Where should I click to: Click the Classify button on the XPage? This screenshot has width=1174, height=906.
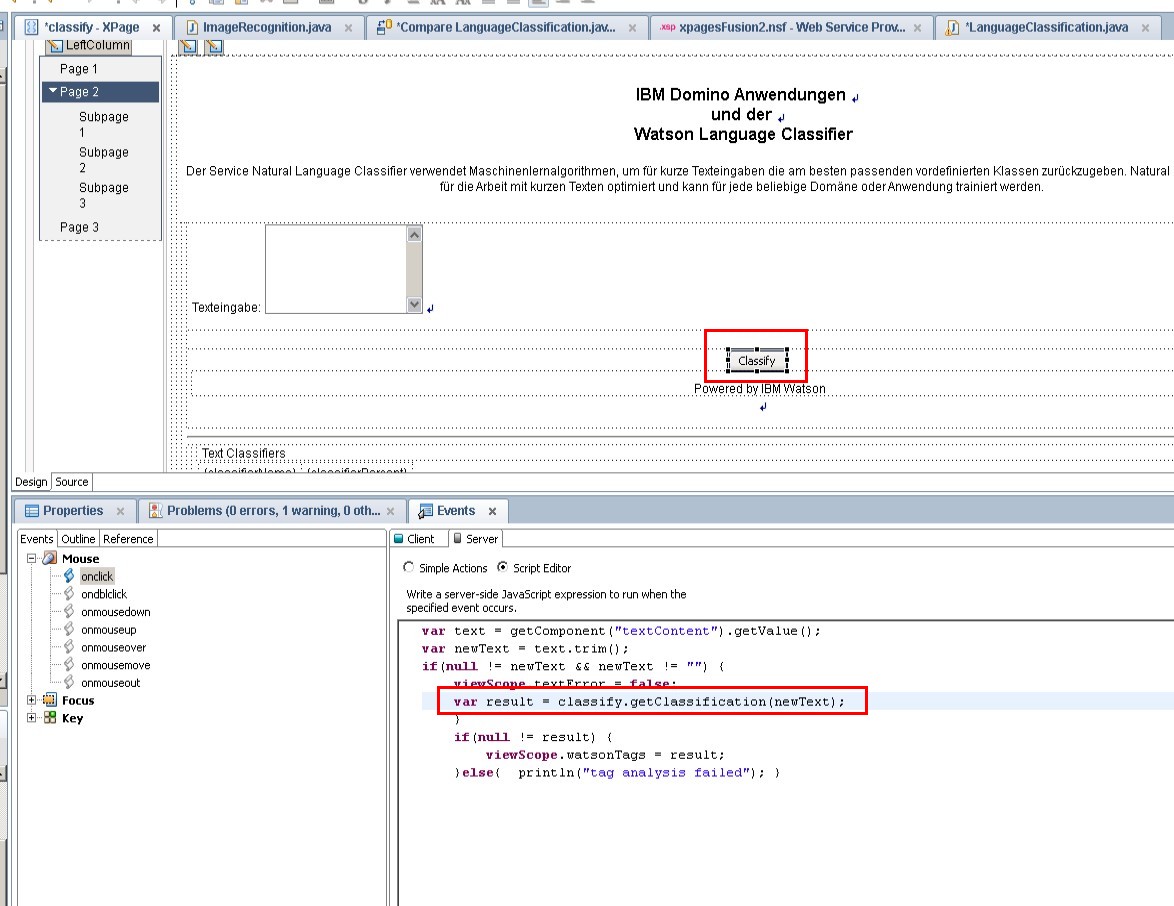[756, 361]
